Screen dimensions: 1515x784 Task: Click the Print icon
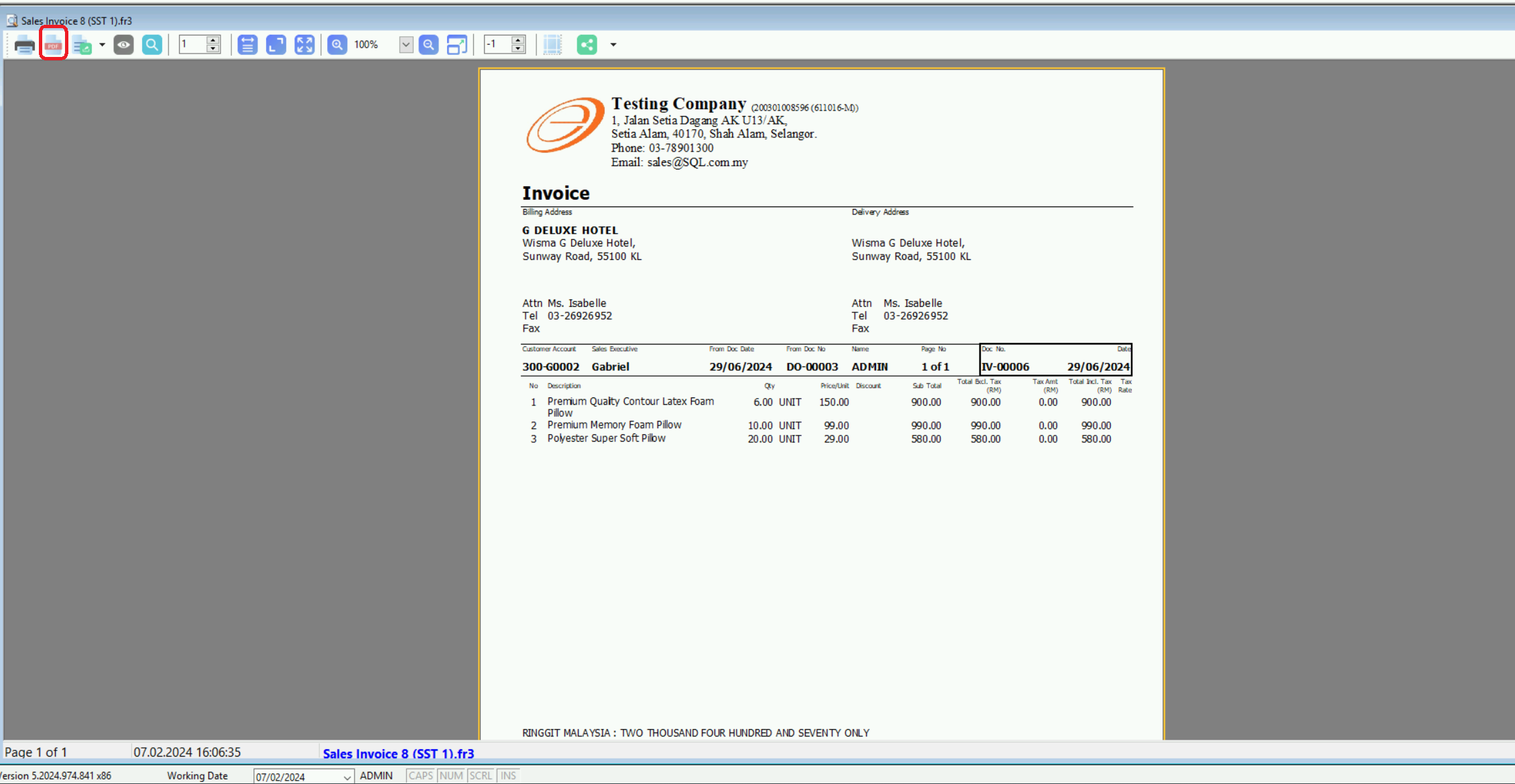[x=25, y=44]
